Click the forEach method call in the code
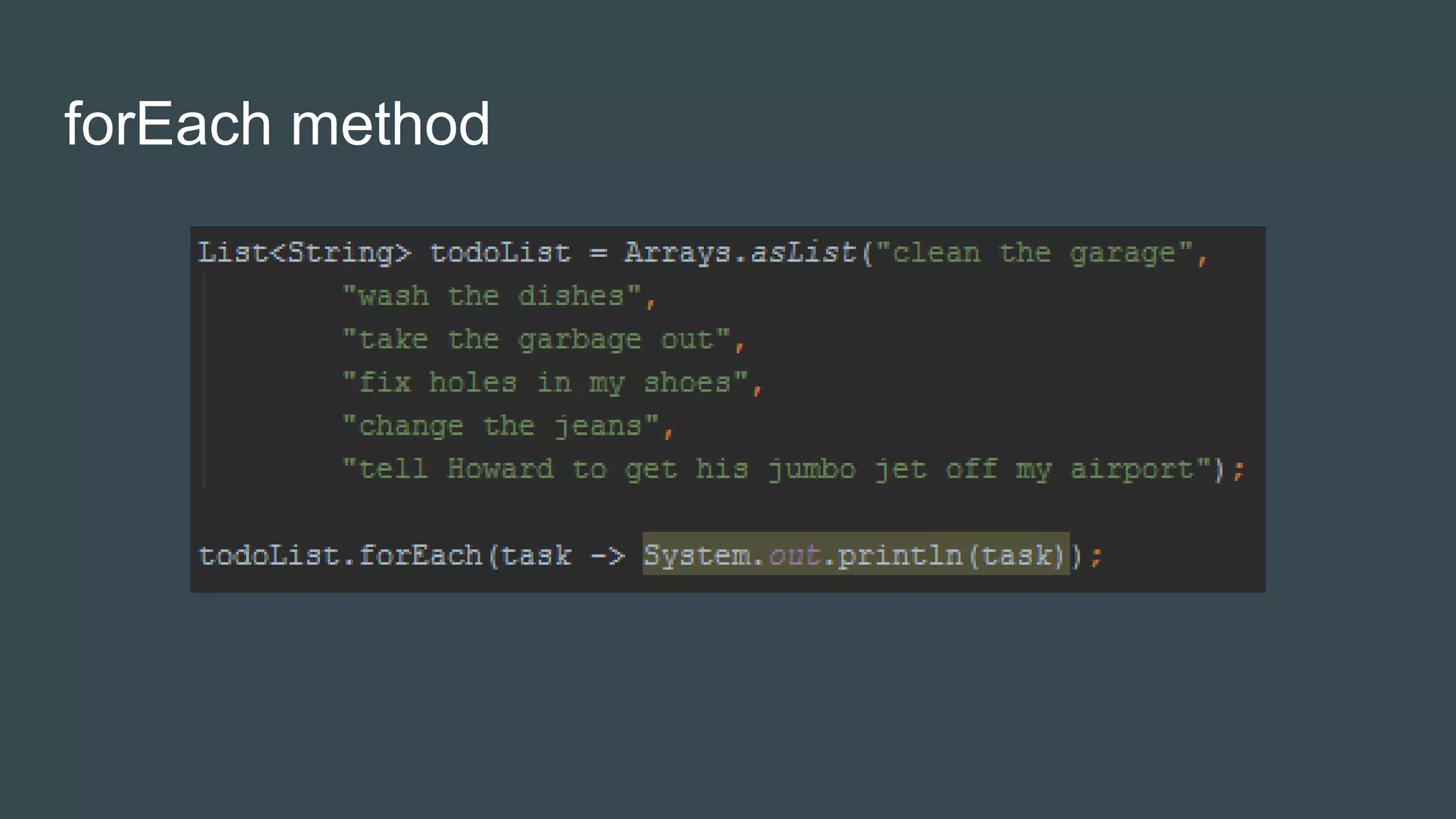The image size is (1456, 819). point(420,555)
